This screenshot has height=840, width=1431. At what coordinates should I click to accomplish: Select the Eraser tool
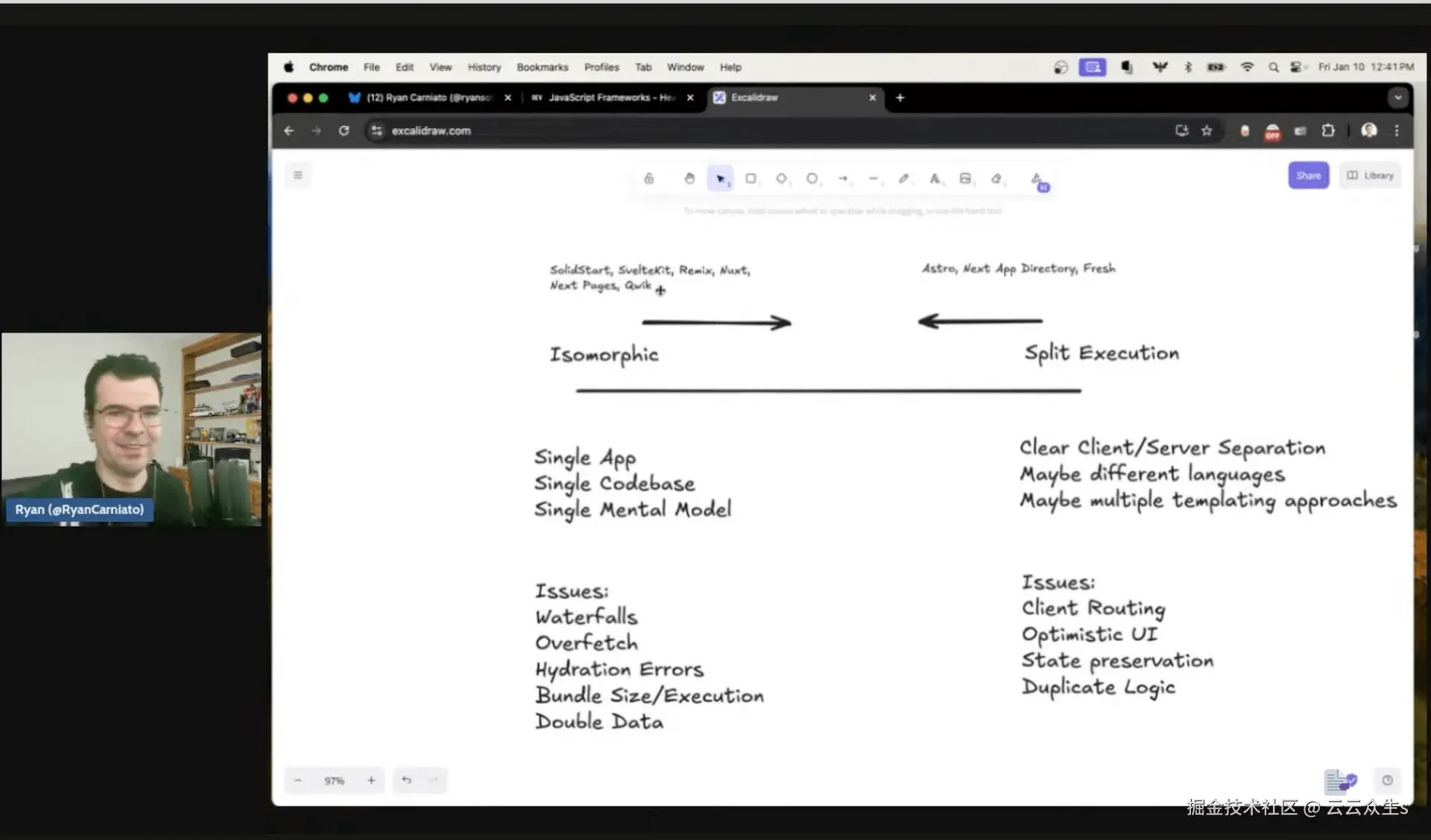tap(996, 179)
